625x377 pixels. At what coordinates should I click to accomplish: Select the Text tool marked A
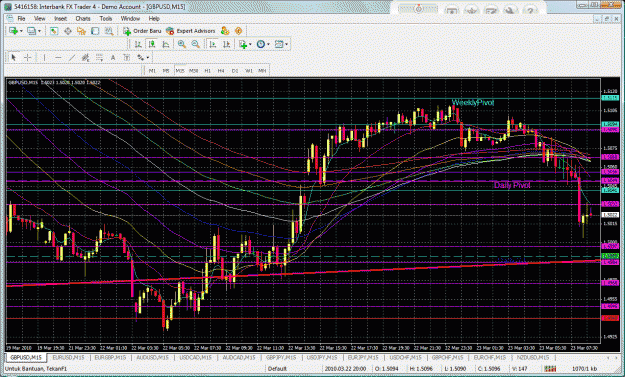pyautogui.click(x=113, y=58)
